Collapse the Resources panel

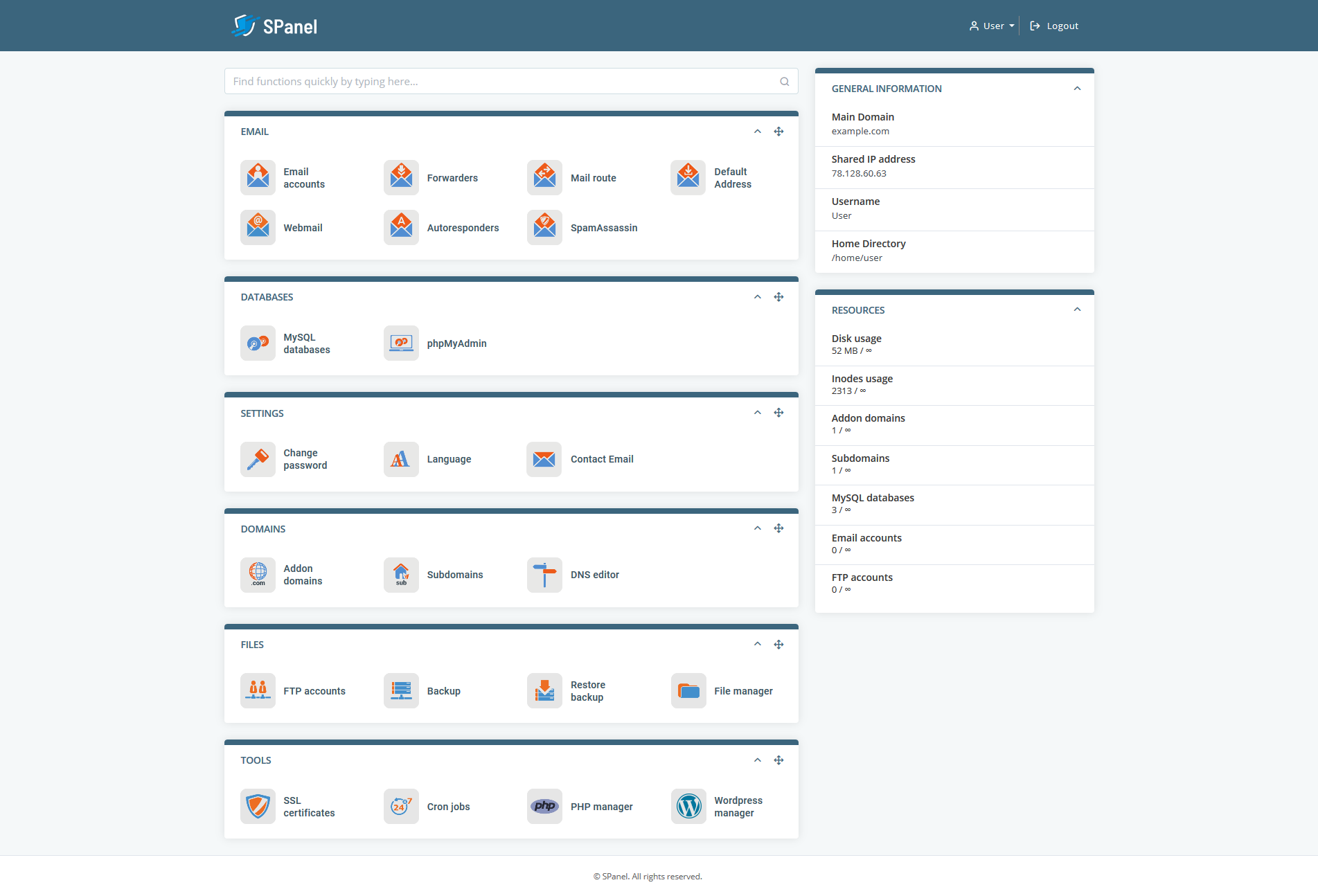pos(1077,310)
